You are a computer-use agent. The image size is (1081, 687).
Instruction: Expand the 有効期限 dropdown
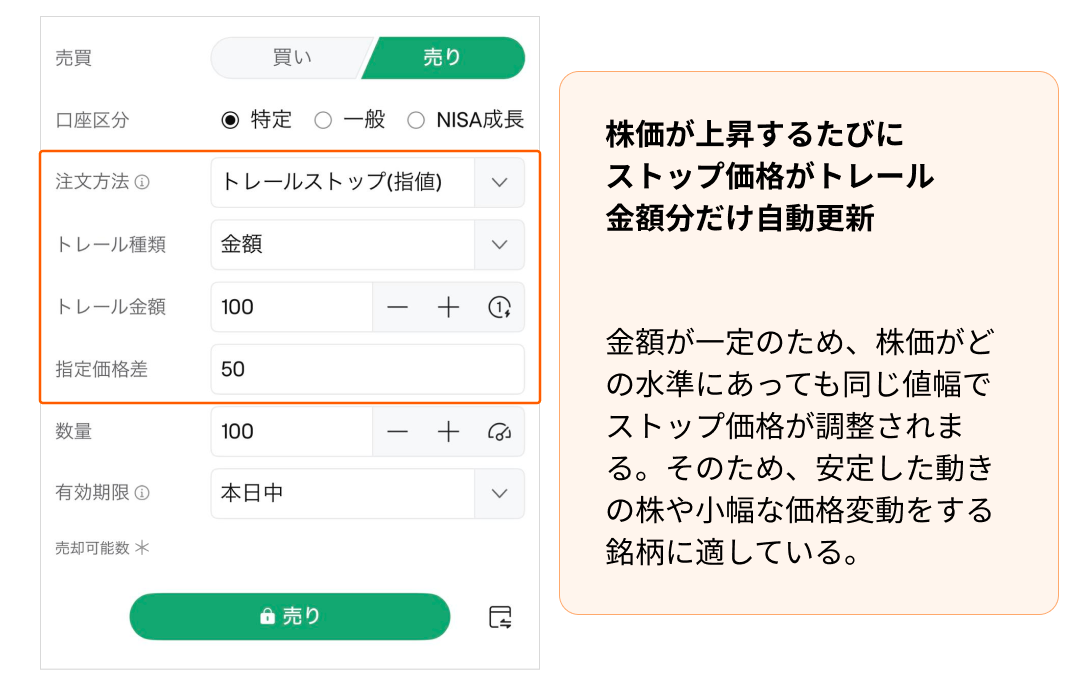500,493
